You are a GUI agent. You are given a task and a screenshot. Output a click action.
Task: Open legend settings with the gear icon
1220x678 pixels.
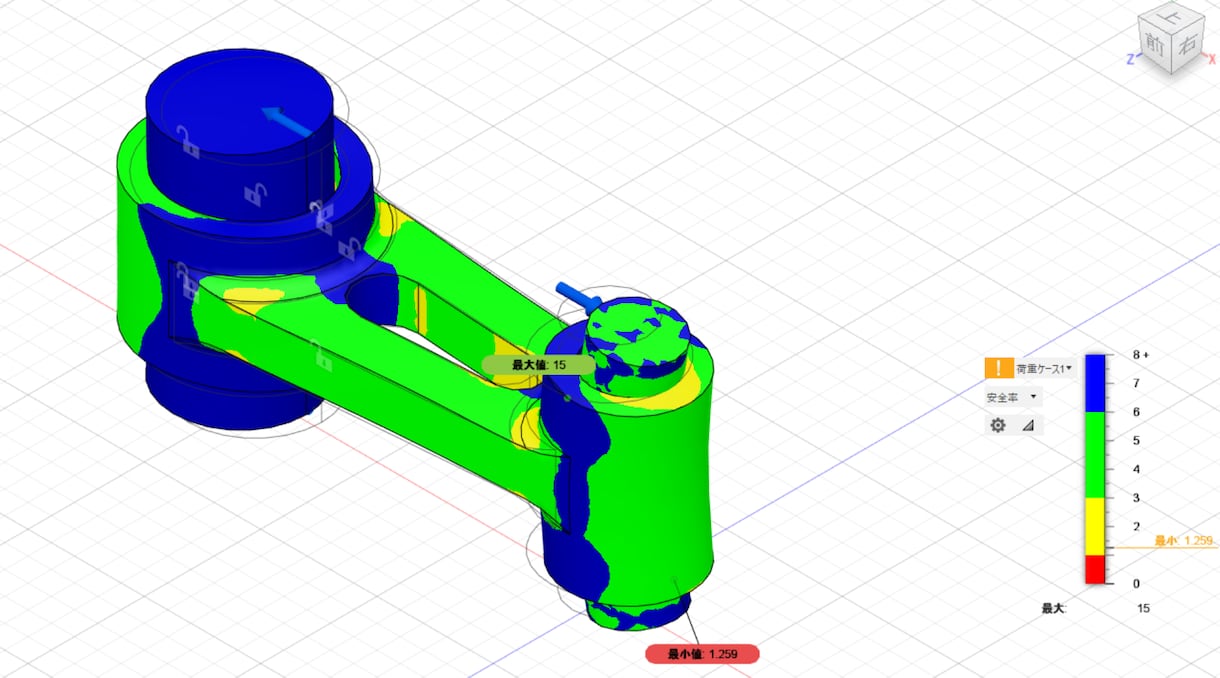[998, 425]
